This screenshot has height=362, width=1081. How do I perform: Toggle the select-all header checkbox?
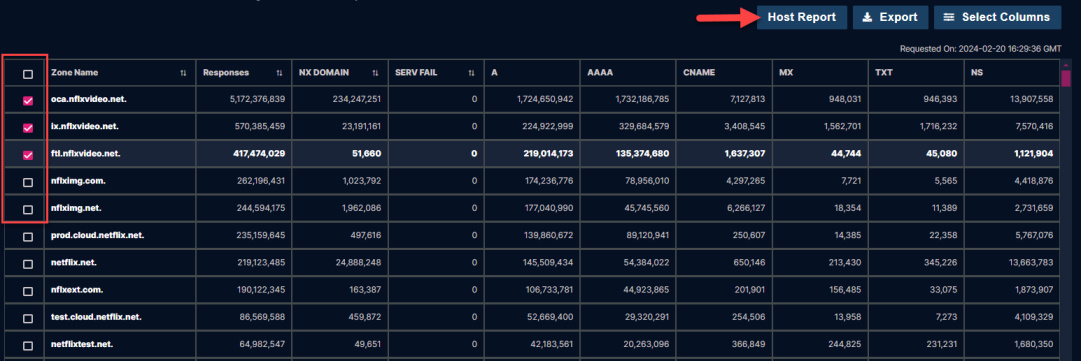[x=28, y=74]
